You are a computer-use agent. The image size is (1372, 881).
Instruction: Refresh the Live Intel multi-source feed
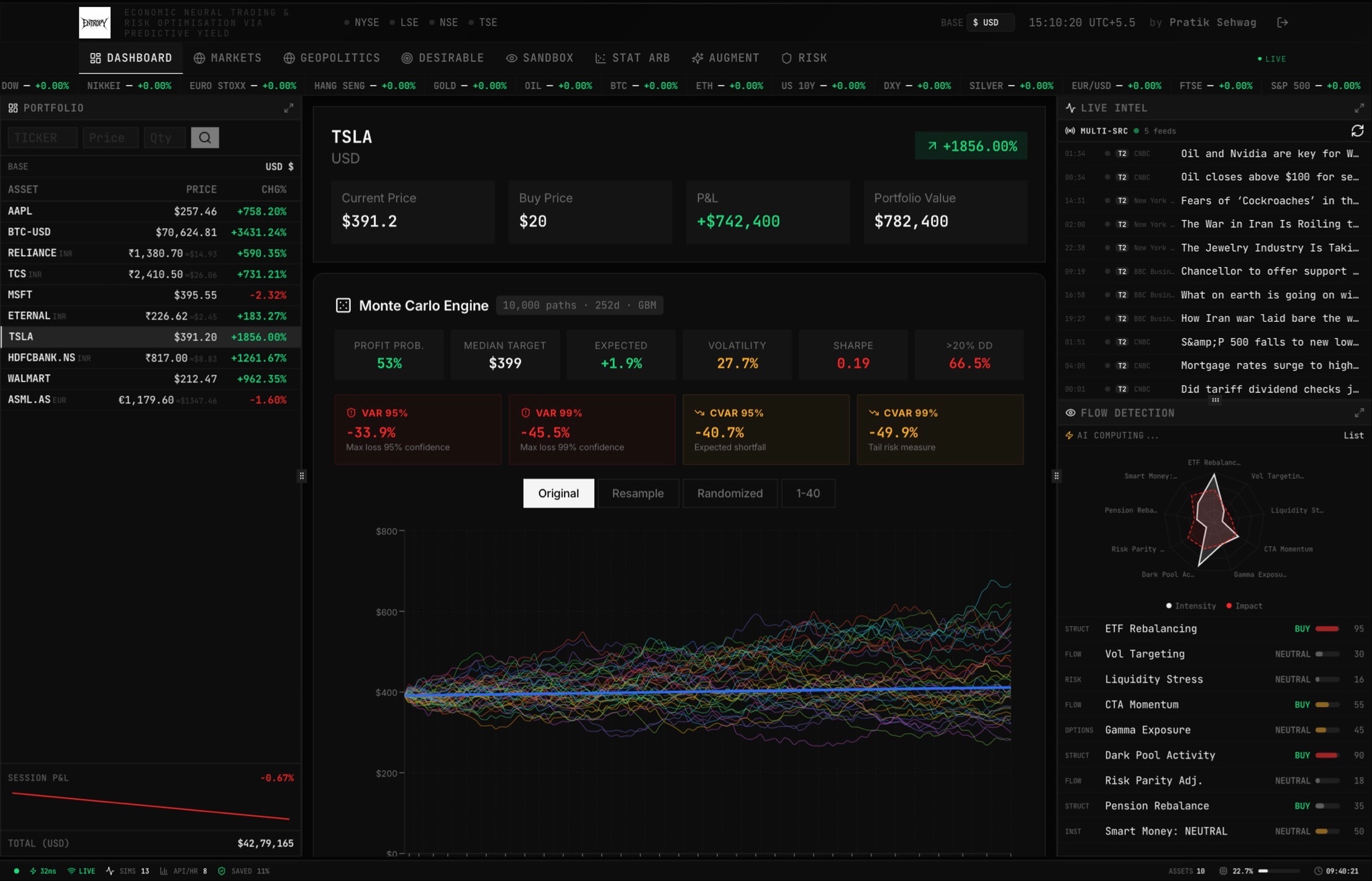1357,131
